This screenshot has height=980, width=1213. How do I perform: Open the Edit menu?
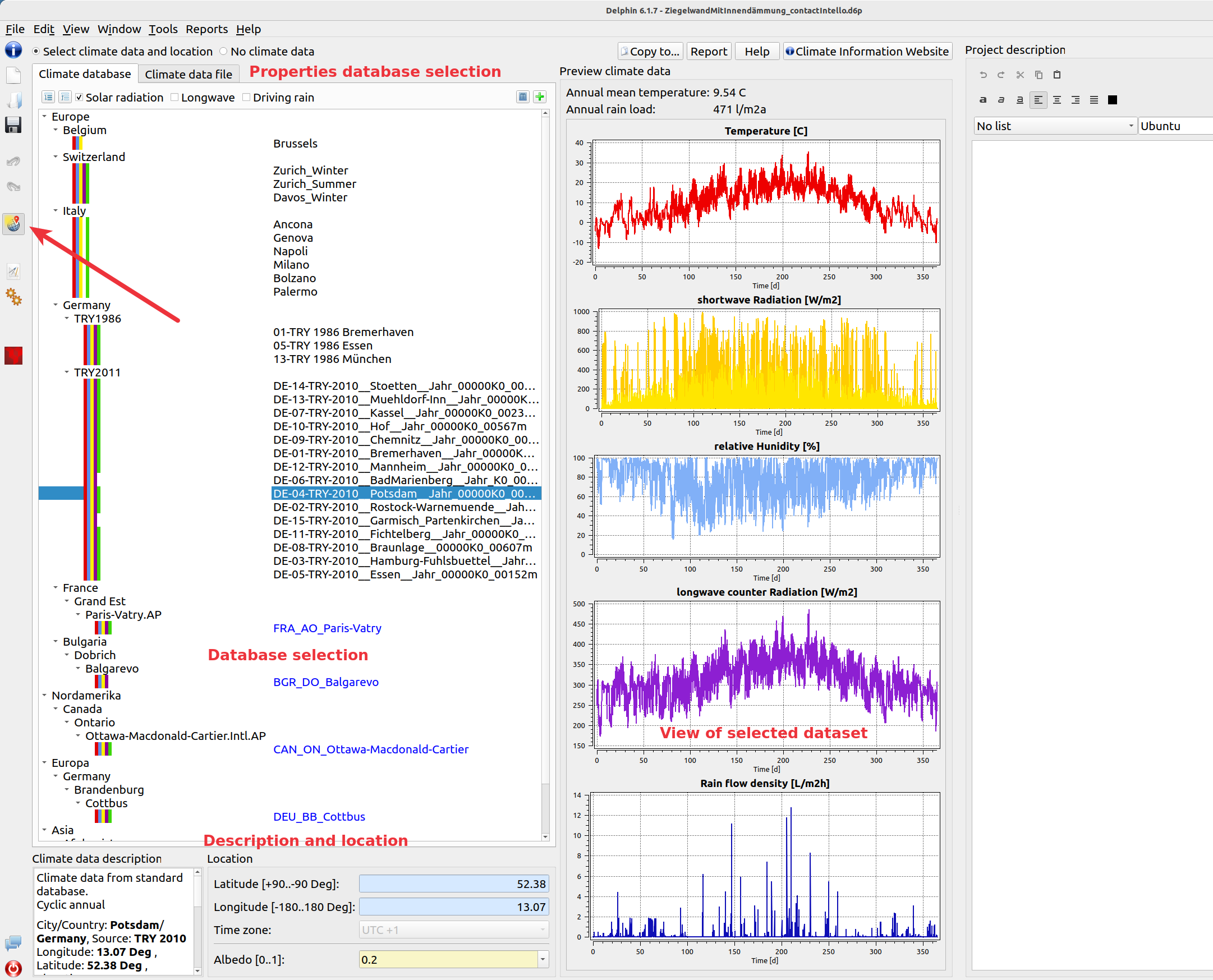pos(43,29)
